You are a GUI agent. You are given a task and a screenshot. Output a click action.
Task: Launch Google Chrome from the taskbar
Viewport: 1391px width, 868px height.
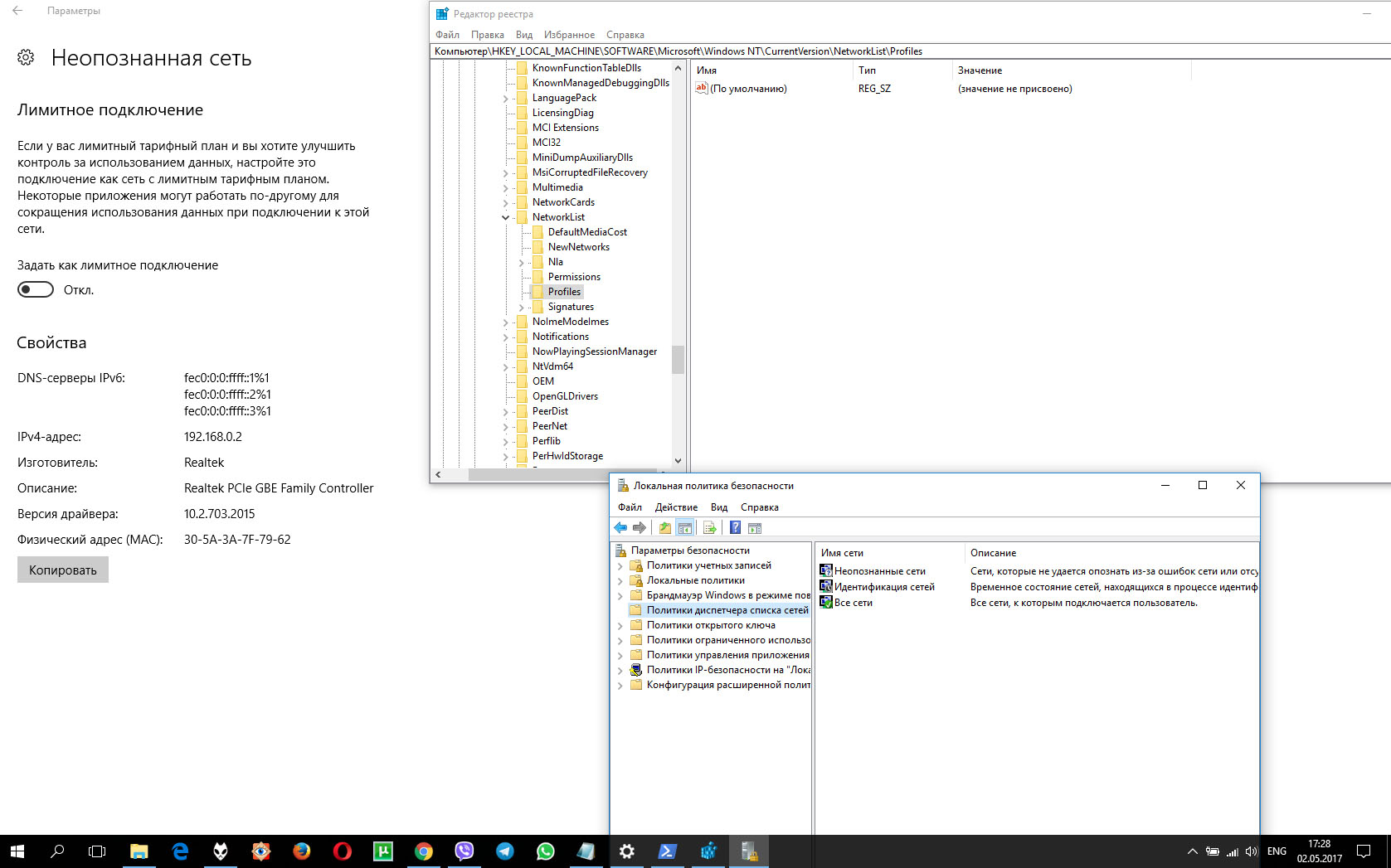(424, 851)
